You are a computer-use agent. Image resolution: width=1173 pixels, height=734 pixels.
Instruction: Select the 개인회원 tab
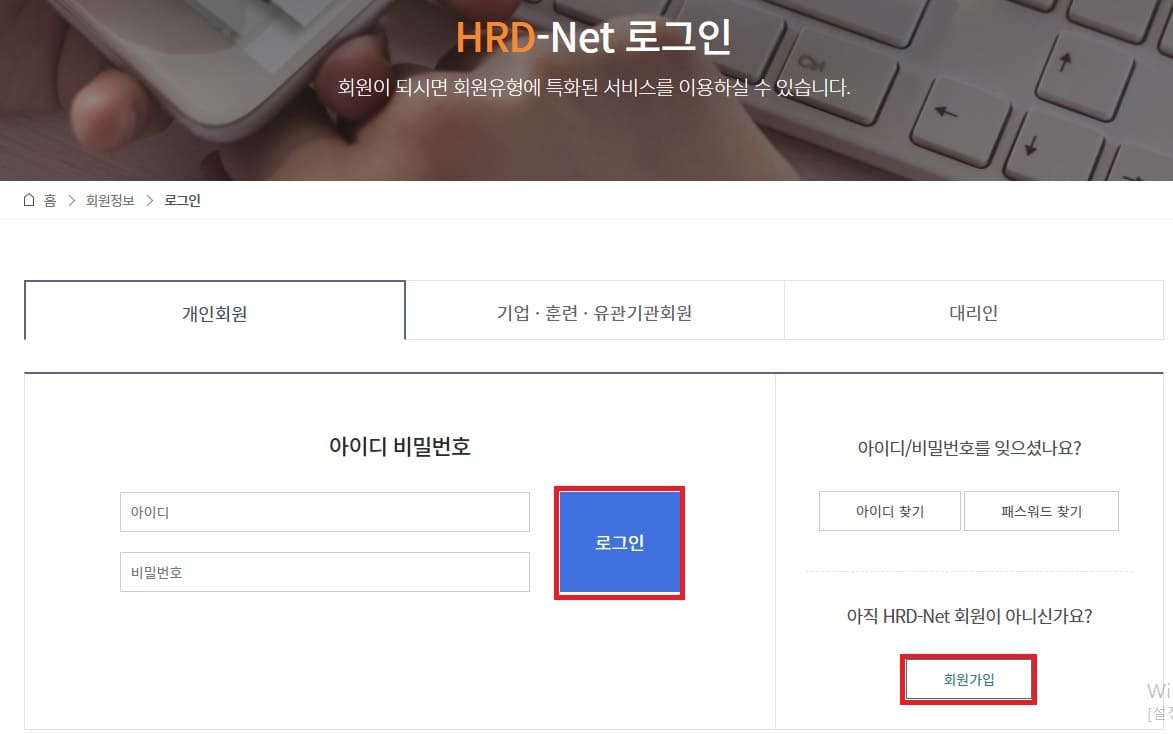point(215,311)
